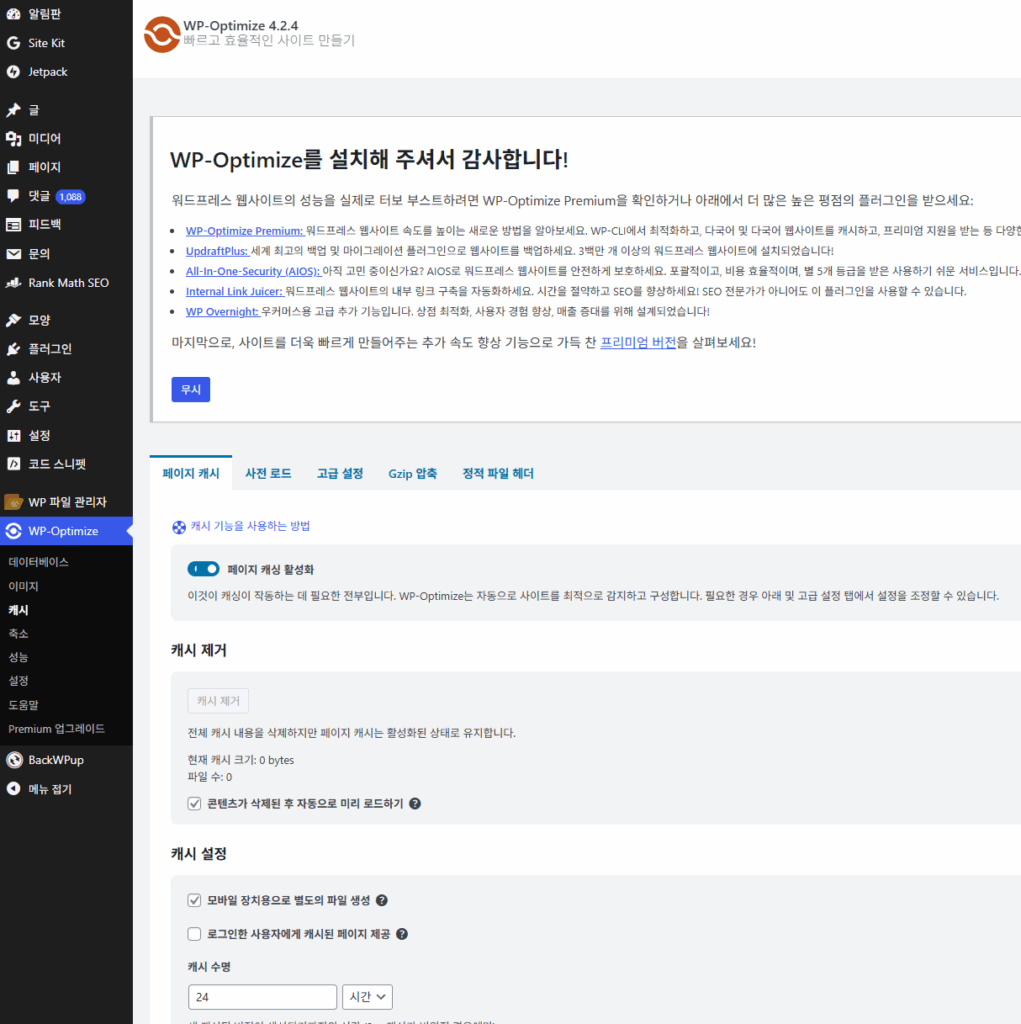Screen dimensions: 1021x1024
Task: Open the 프리미엄 버전 link
Action: [638, 343]
